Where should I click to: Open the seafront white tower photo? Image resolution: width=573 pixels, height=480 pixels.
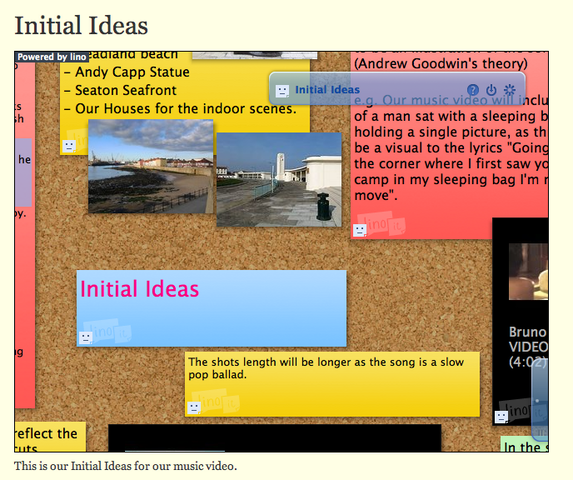pos(279,180)
